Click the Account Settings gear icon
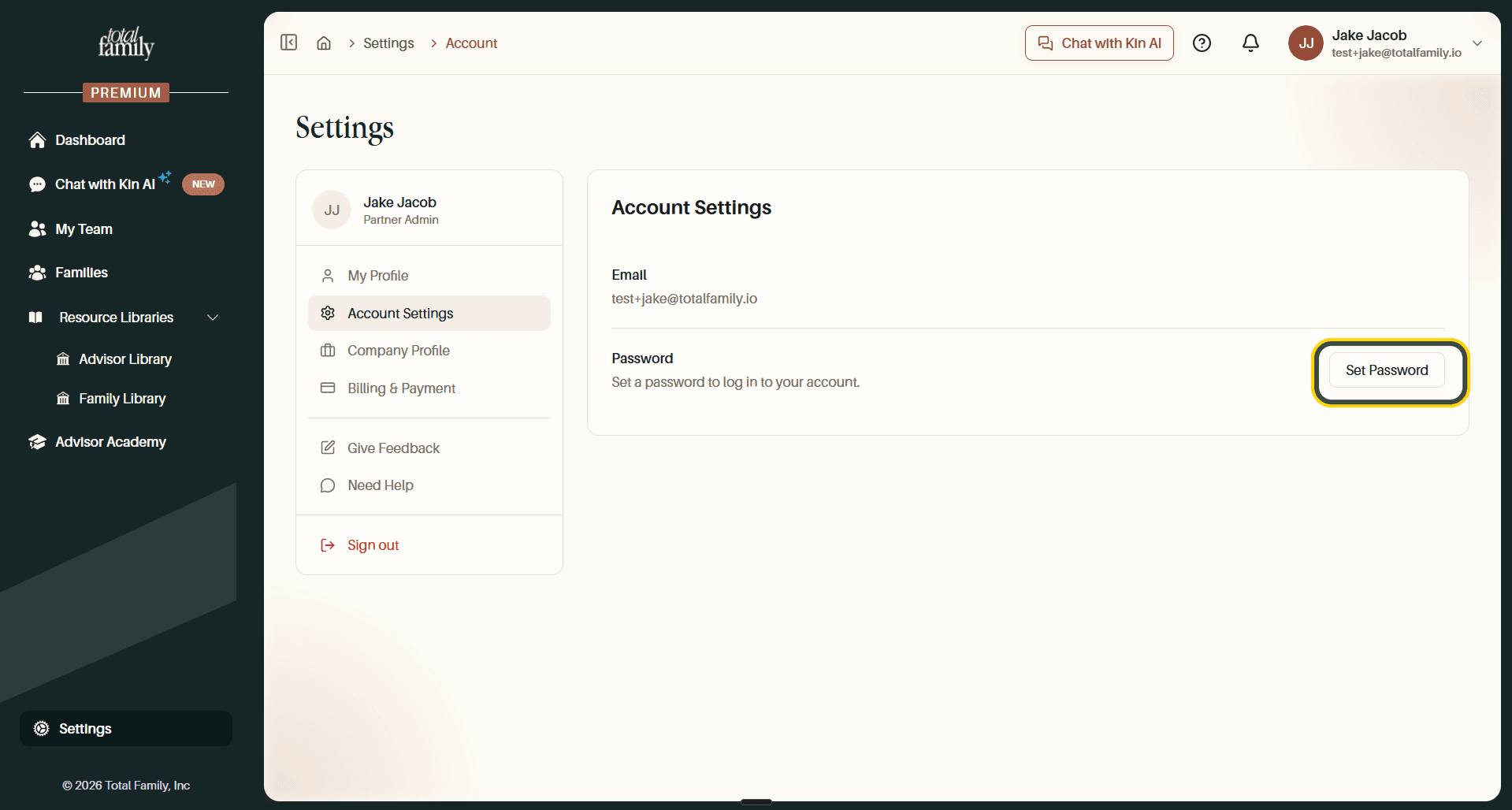Screen dimensions: 1512x810 pos(328,314)
